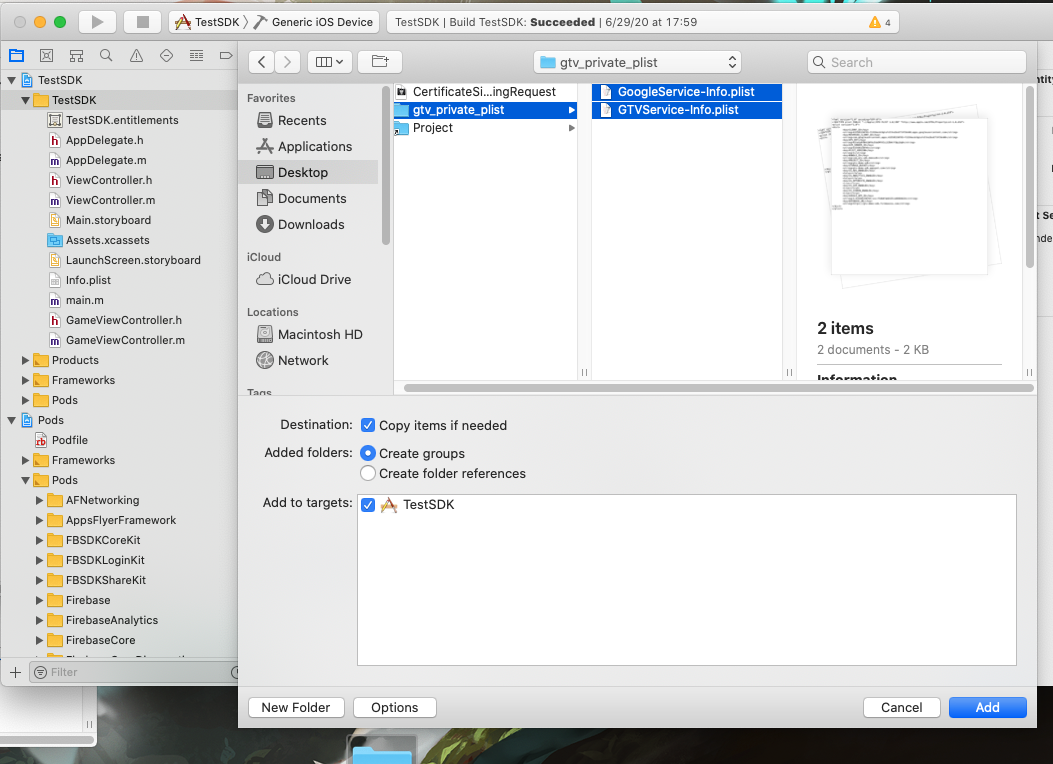Open the Issue navigator warning icon
The height and width of the screenshot is (764, 1053).
136,56
